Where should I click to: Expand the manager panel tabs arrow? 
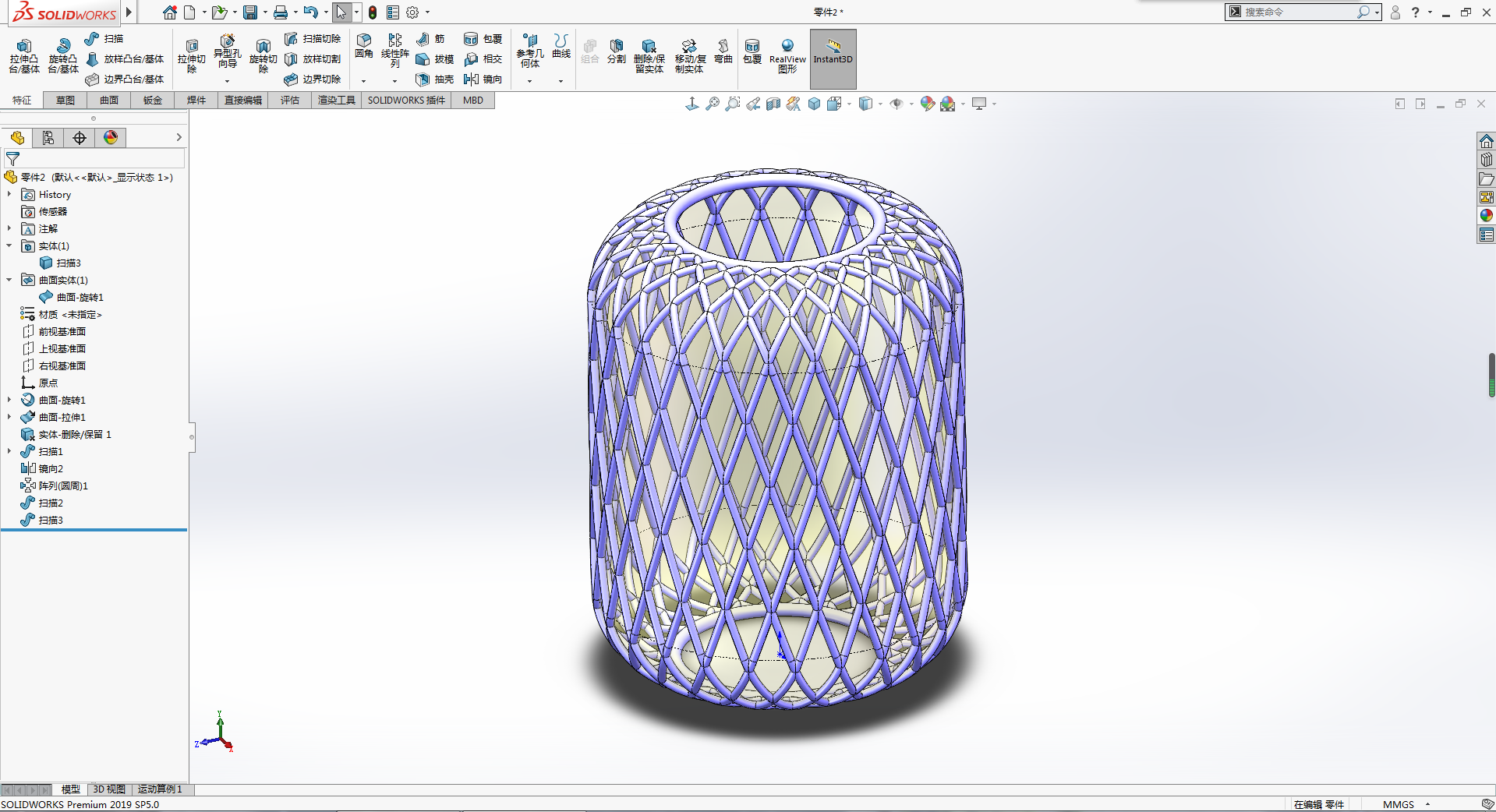(x=179, y=137)
